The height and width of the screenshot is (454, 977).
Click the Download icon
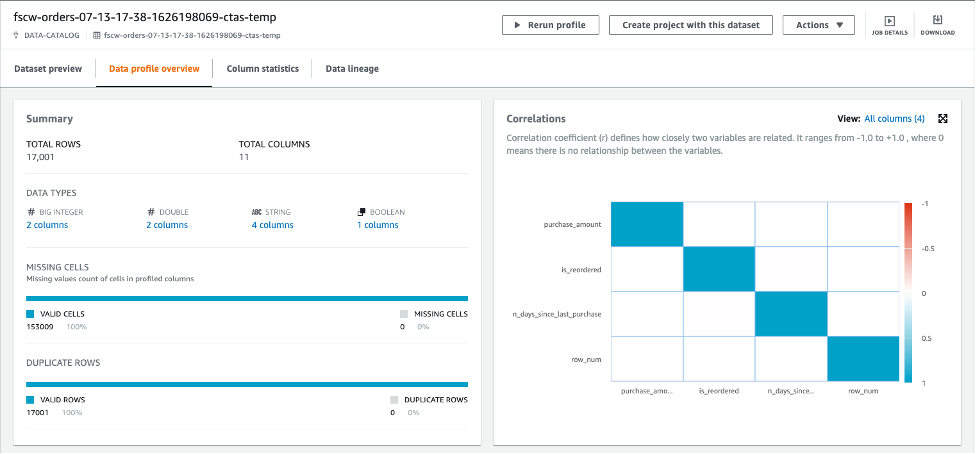936,21
